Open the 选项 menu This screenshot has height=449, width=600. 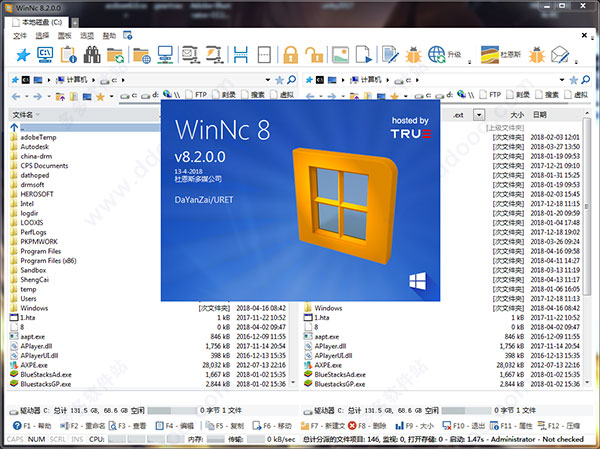click(87, 36)
